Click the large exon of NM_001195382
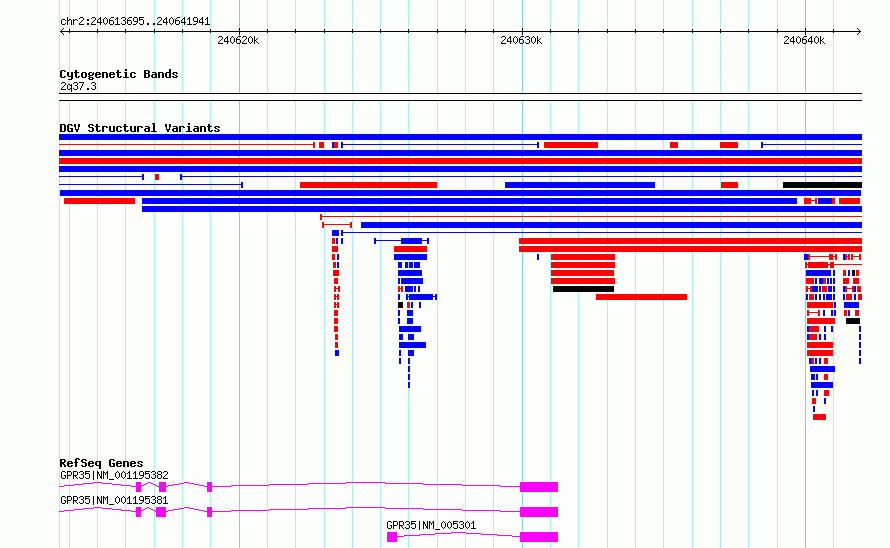Screen dimensions: 890x548 pyautogui.click(x=539, y=487)
